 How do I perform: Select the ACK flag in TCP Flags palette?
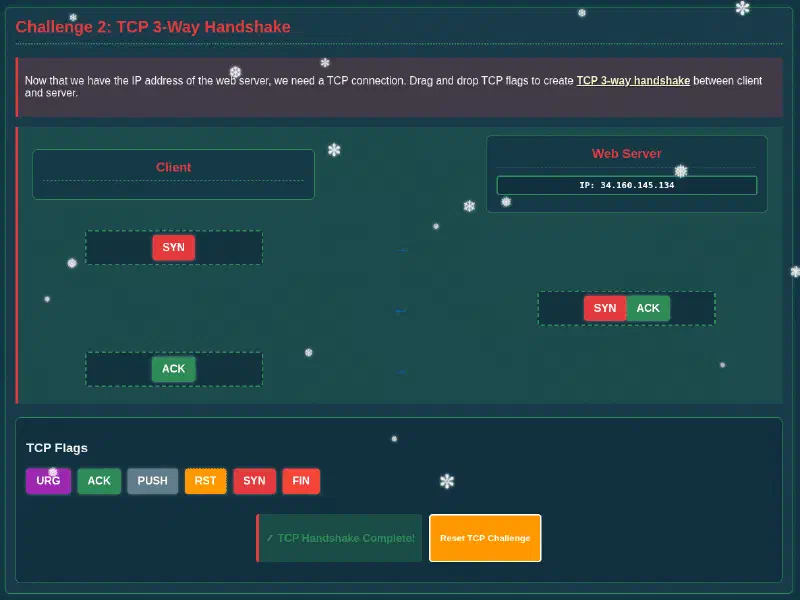[x=99, y=481]
